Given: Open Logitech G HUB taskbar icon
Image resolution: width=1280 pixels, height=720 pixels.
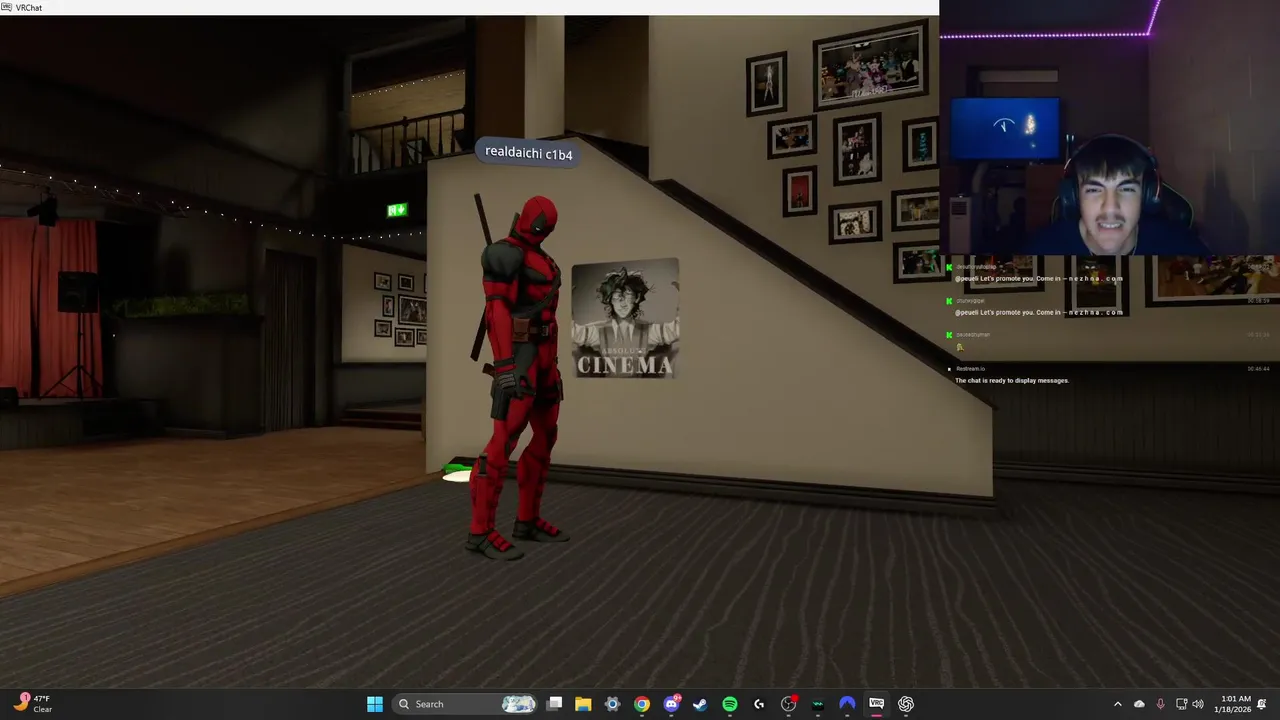Looking at the screenshot, I should pyautogui.click(x=759, y=704).
